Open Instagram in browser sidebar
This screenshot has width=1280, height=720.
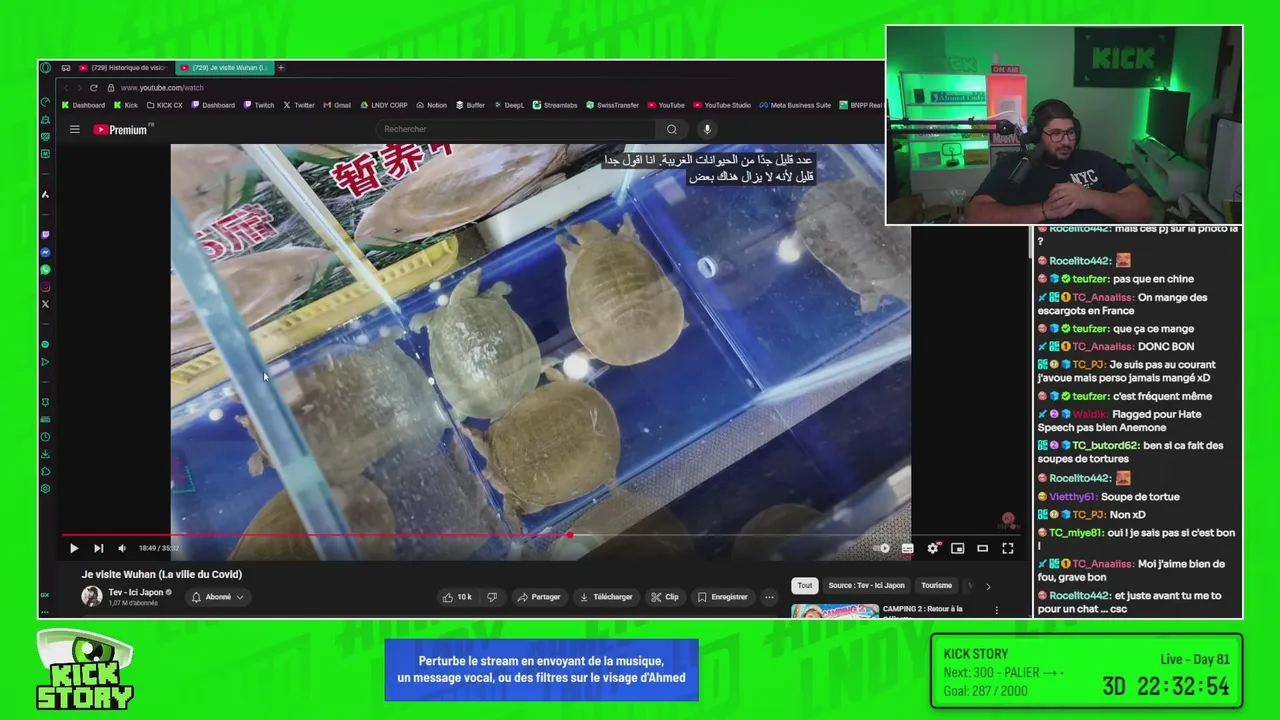[46, 287]
